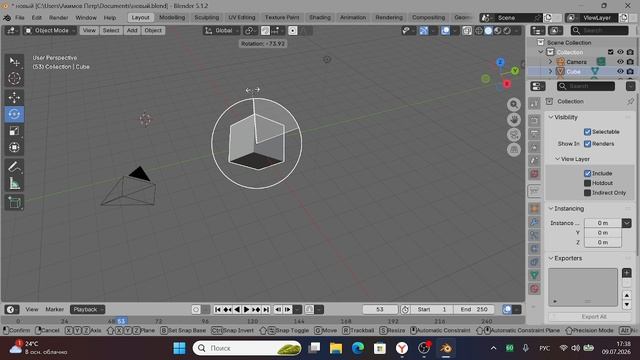This screenshot has height=360, width=640.
Task: Disable Cube render camera icon in outliner
Action: point(630,71)
